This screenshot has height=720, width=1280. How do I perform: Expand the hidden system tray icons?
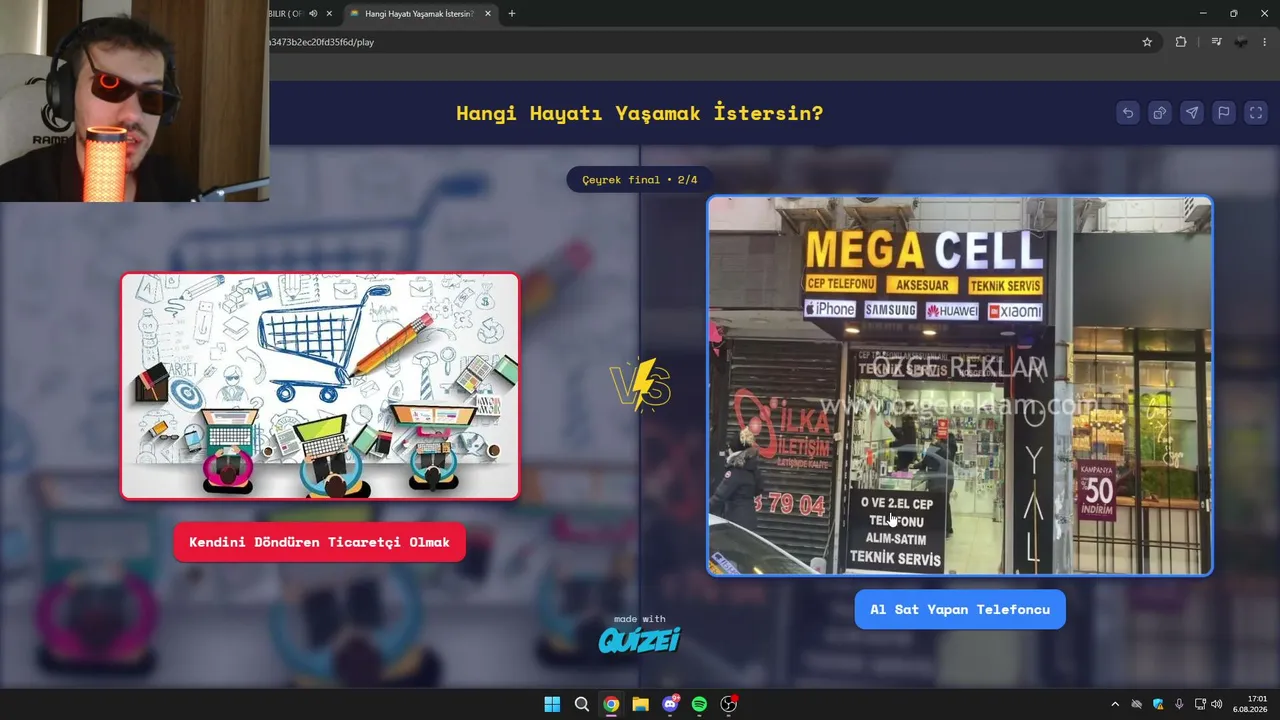(x=1115, y=704)
